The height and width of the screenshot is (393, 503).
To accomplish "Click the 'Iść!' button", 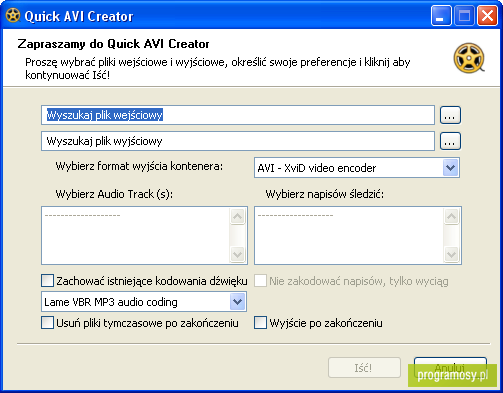I will 364,368.
